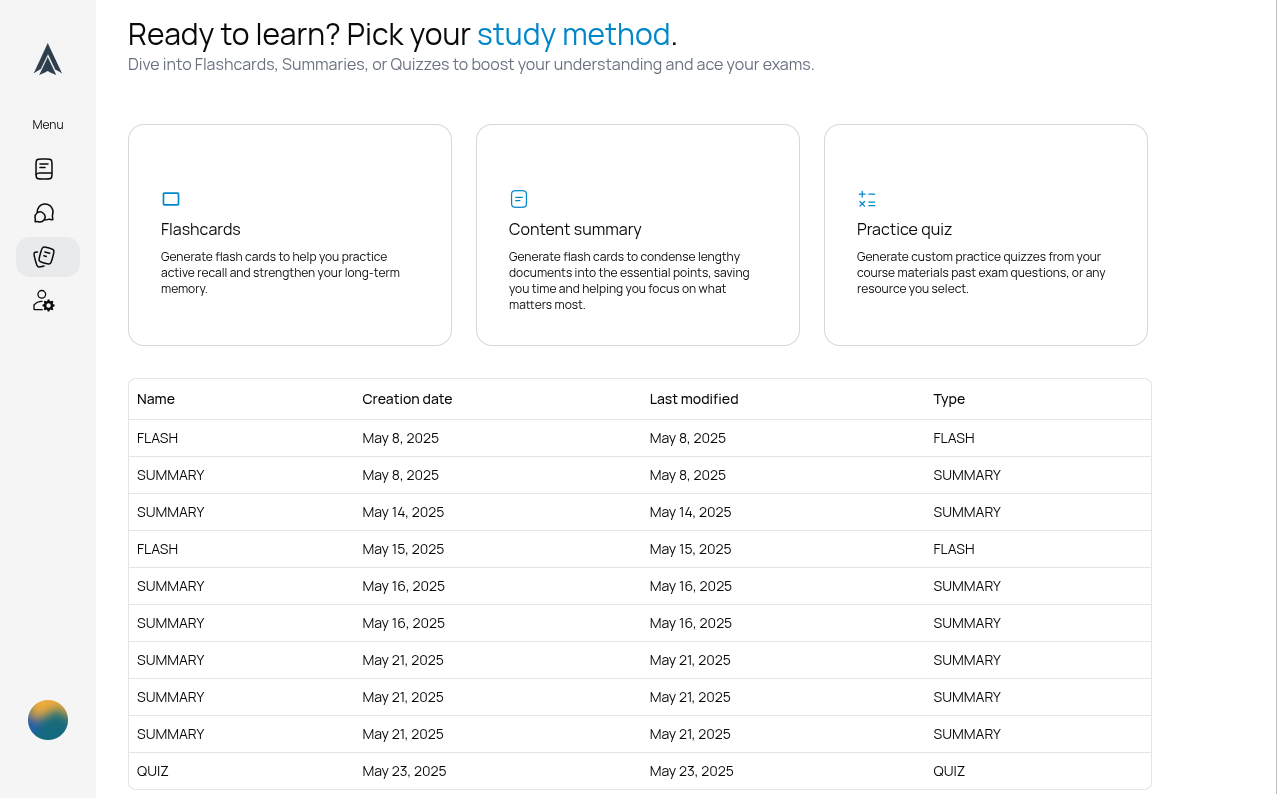Viewport: 1277px width, 798px height.
Task: Open the chat assistant sidebar icon
Action: pos(44,213)
